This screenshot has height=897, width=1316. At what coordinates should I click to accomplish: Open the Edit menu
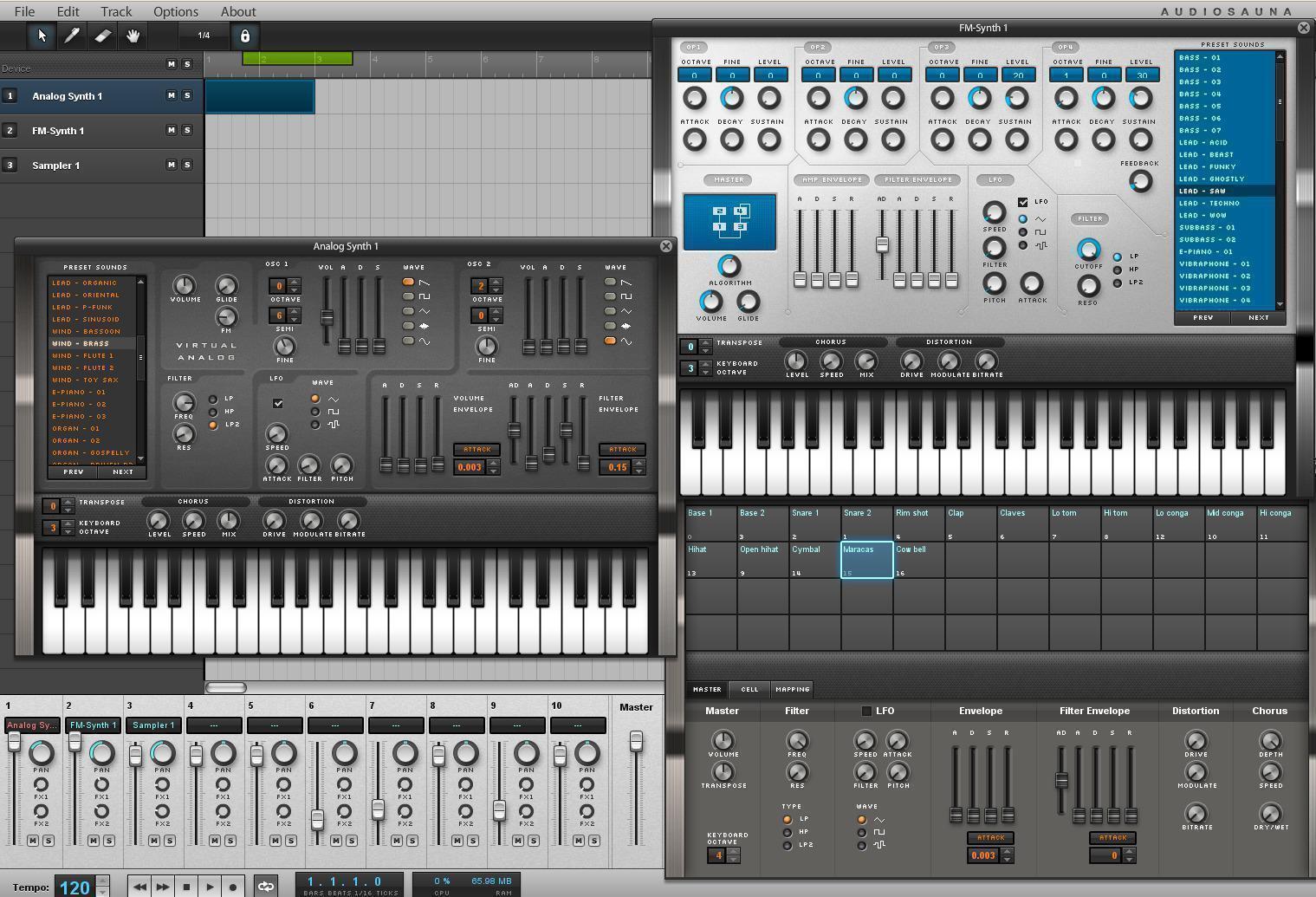click(68, 11)
